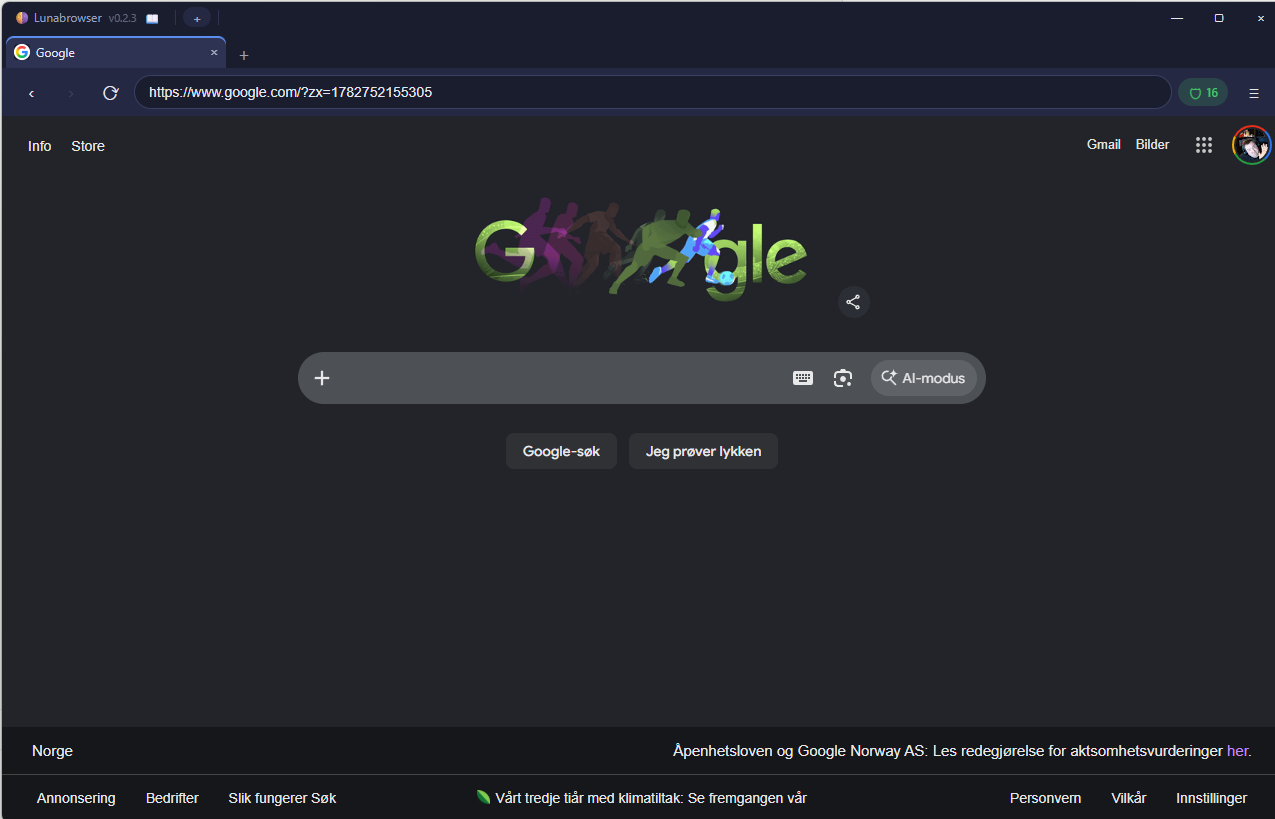The image size is (1275, 819).
Task: Open the Annonsering footer link
Action: 76,798
